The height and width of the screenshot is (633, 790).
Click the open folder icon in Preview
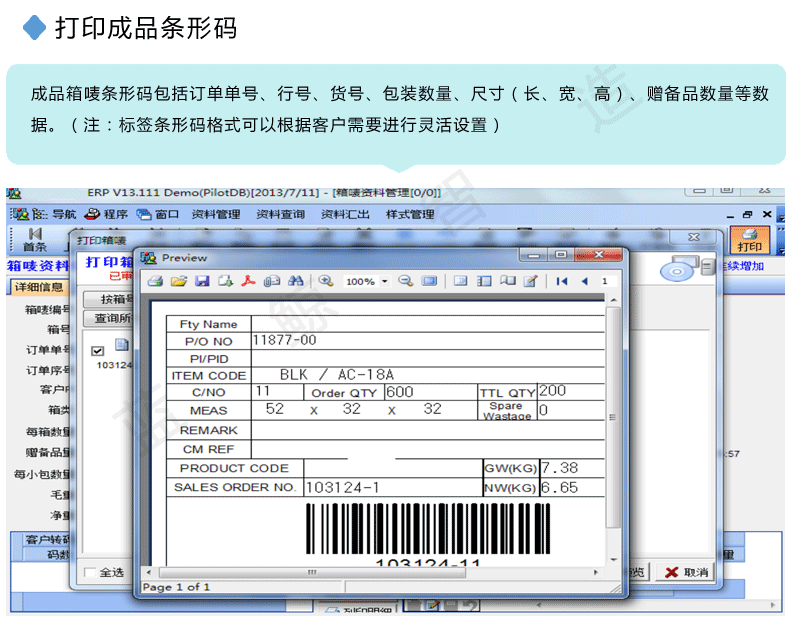178,282
